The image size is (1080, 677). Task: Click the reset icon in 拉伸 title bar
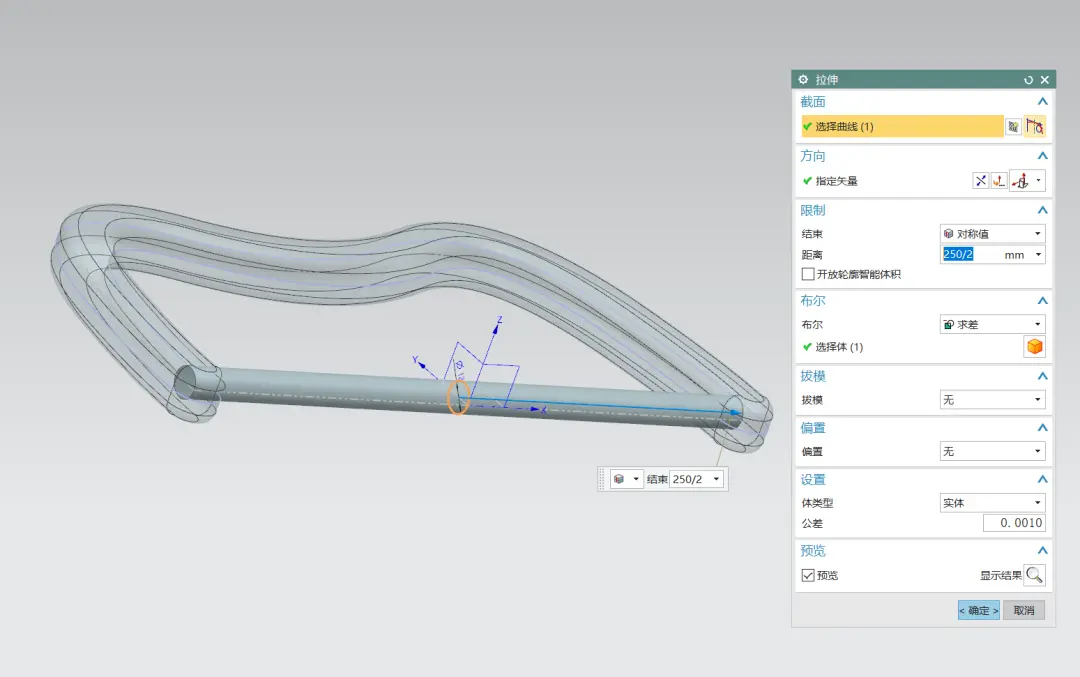1028,80
